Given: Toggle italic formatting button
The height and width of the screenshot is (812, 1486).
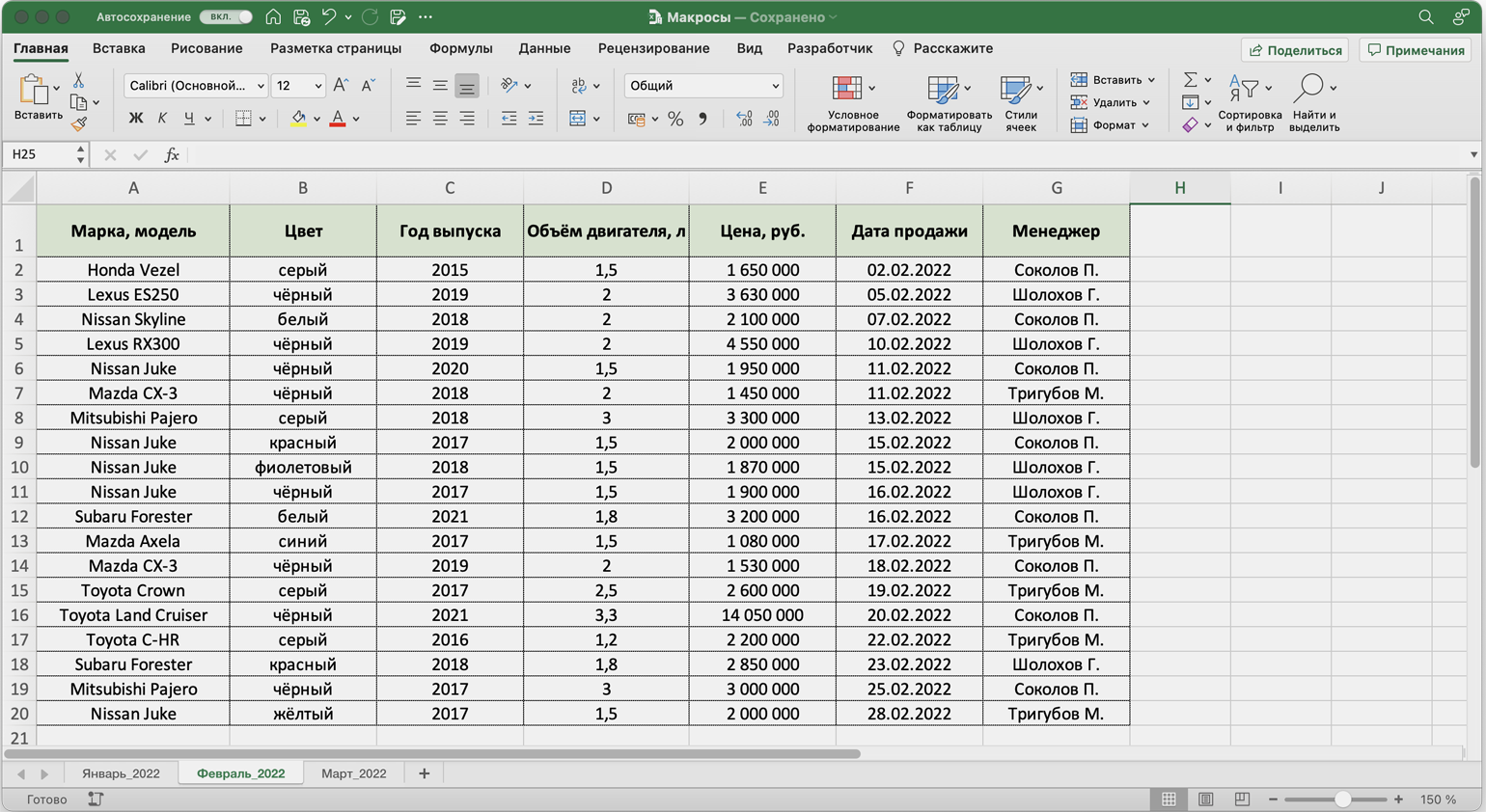Looking at the screenshot, I should pos(162,119).
